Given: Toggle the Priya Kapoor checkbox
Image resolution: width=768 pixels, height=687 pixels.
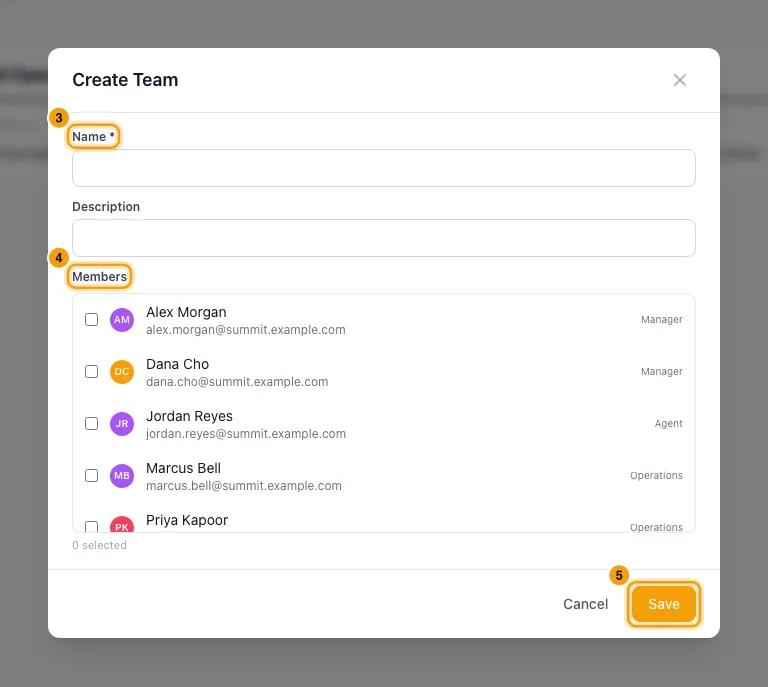Looking at the screenshot, I should [92, 526].
